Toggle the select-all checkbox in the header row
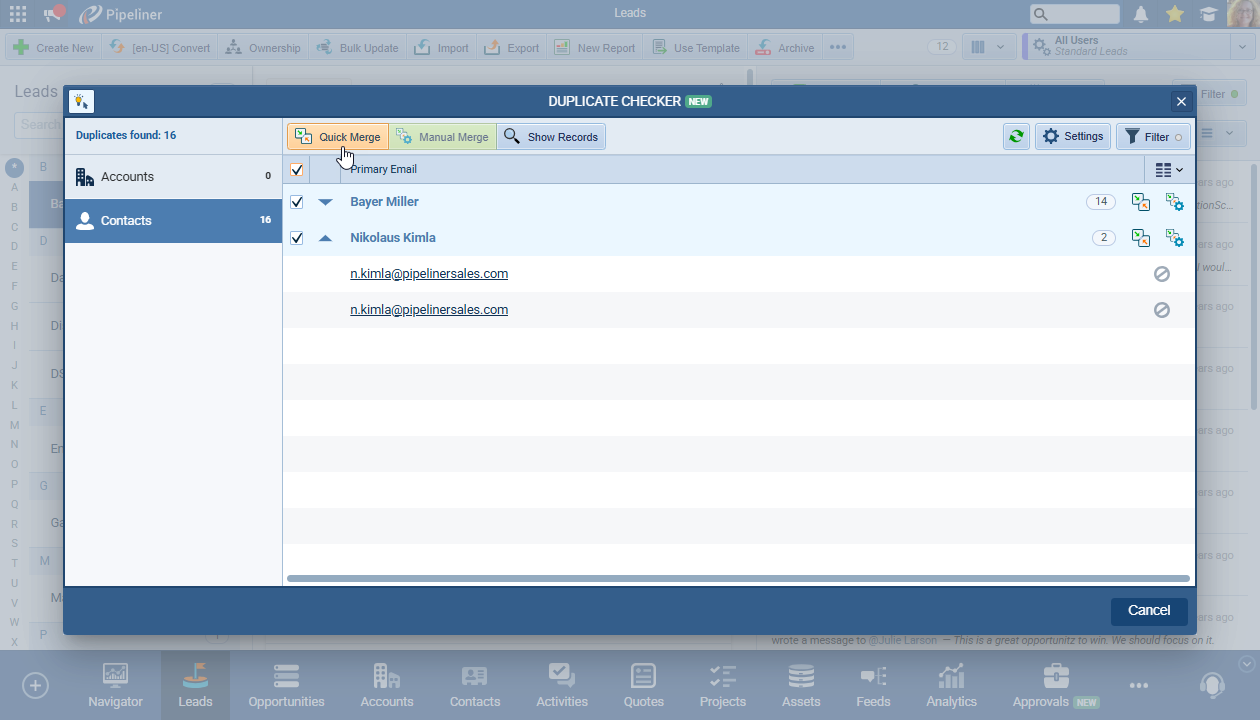Viewport: 1260px width, 720px height. point(297,170)
